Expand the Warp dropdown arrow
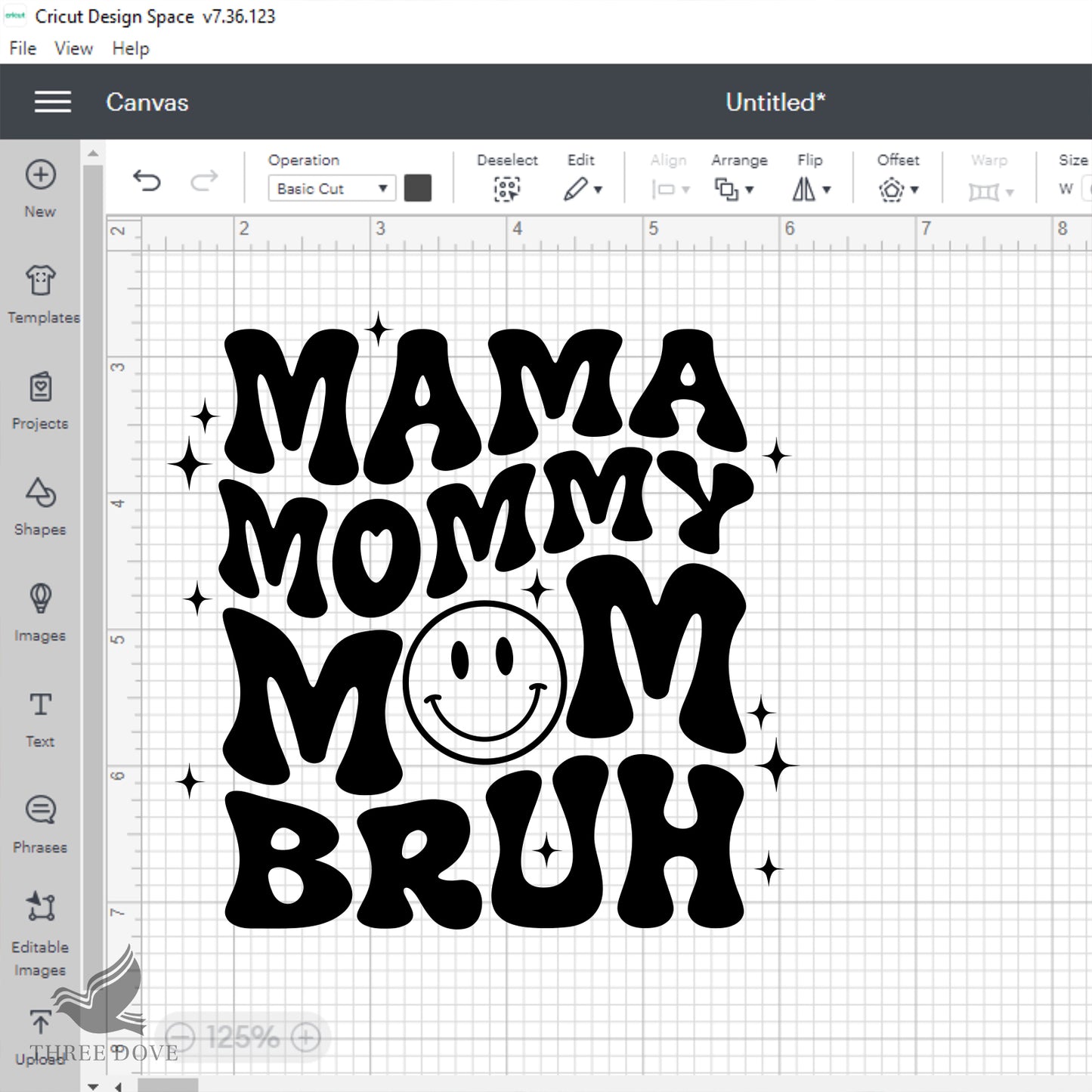The height and width of the screenshot is (1092, 1092). 1010,193
